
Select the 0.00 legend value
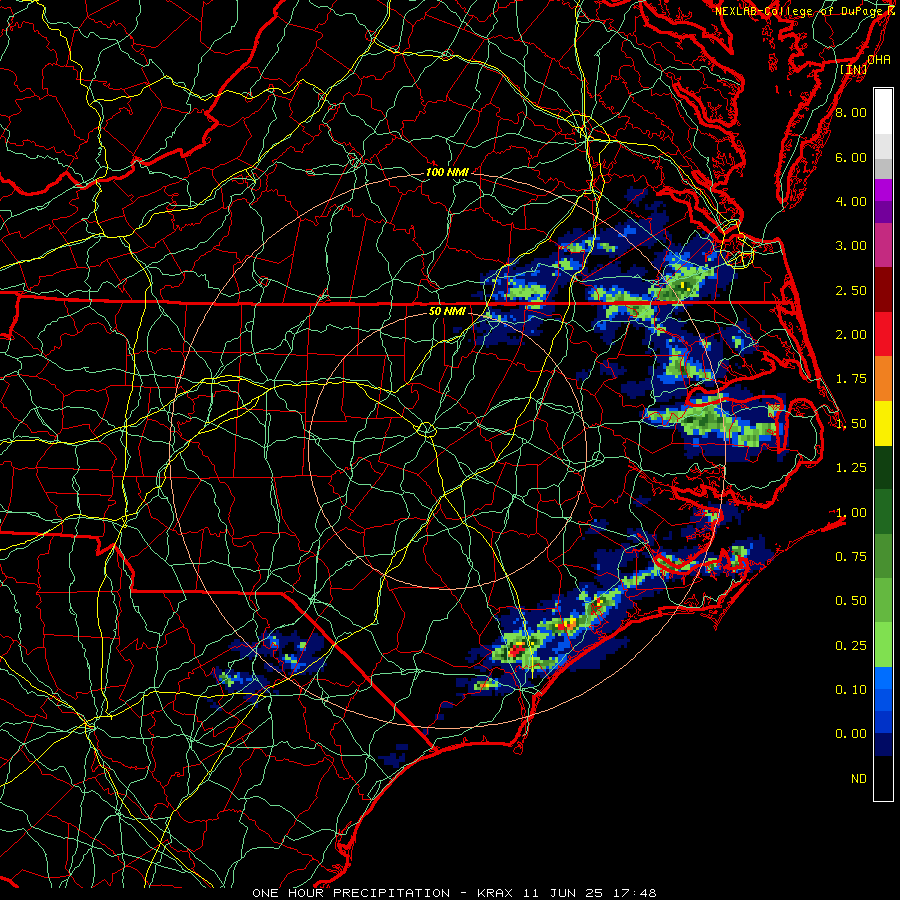(x=851, y=734)
